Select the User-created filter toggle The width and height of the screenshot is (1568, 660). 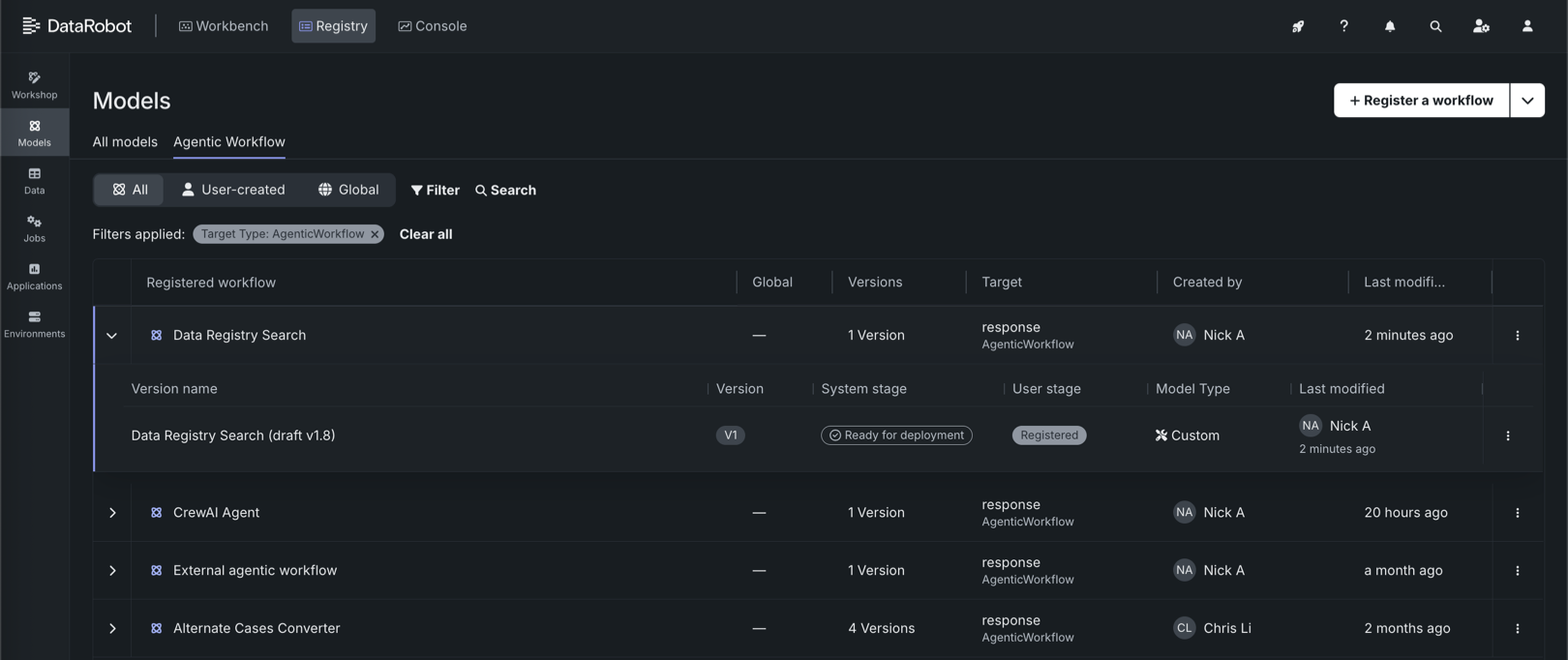point(233,190)
